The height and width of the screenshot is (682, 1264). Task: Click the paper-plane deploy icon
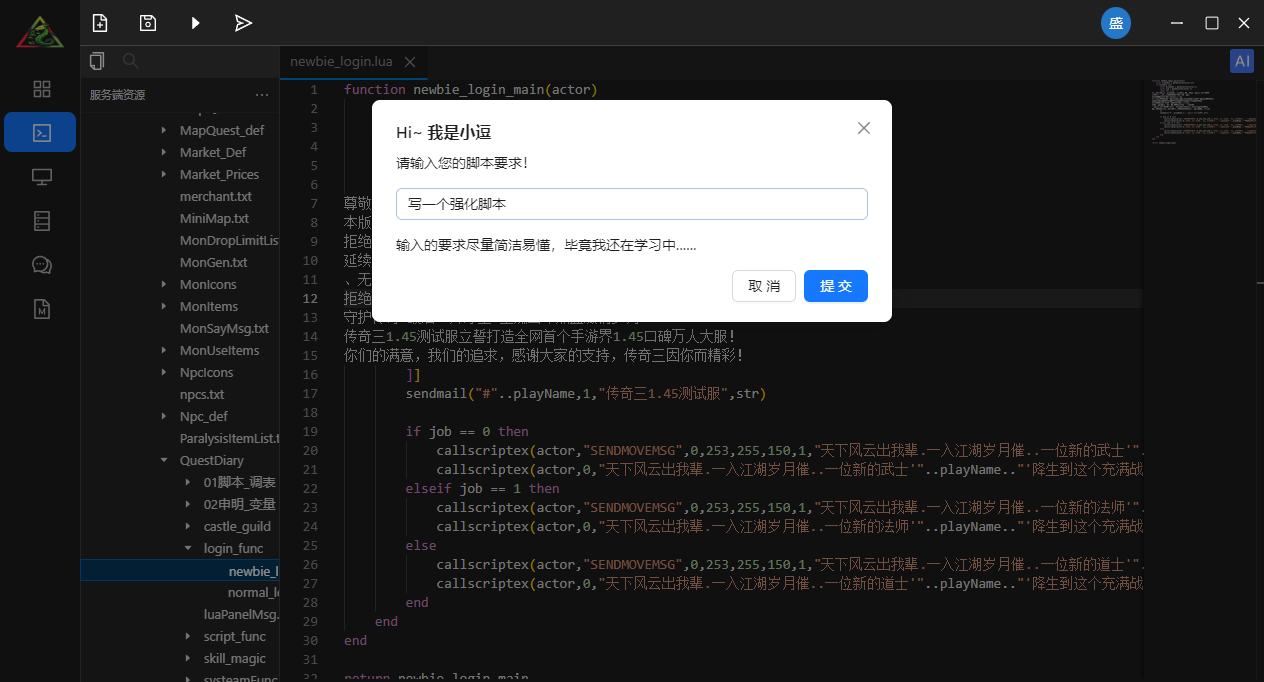point(243,22)
